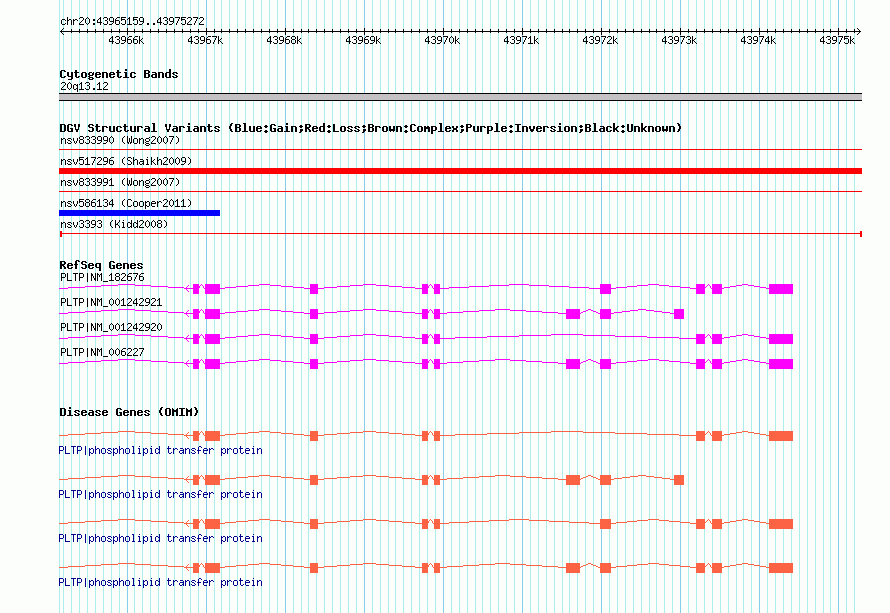Select the 43973k position on the ruler
The image size is (890, 613).
tap(679, 40)
